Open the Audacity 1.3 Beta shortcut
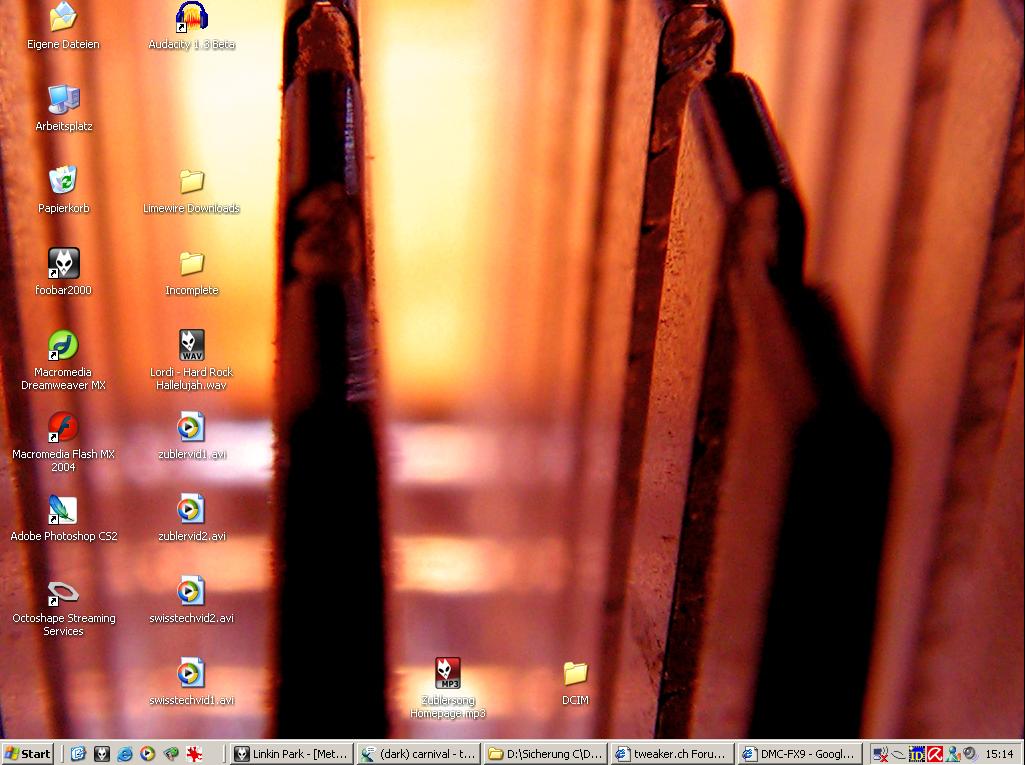The height and width of the screenshot is (765, 1025). tap(191, 17)
